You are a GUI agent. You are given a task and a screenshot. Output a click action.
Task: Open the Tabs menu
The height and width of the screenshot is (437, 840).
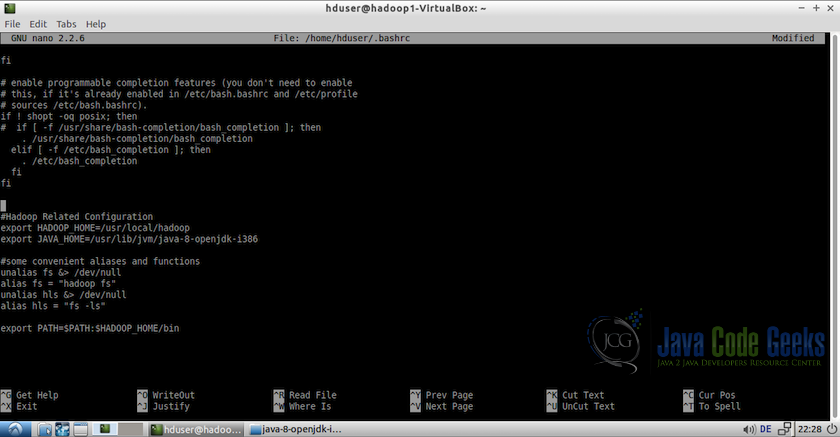(66, 24)
